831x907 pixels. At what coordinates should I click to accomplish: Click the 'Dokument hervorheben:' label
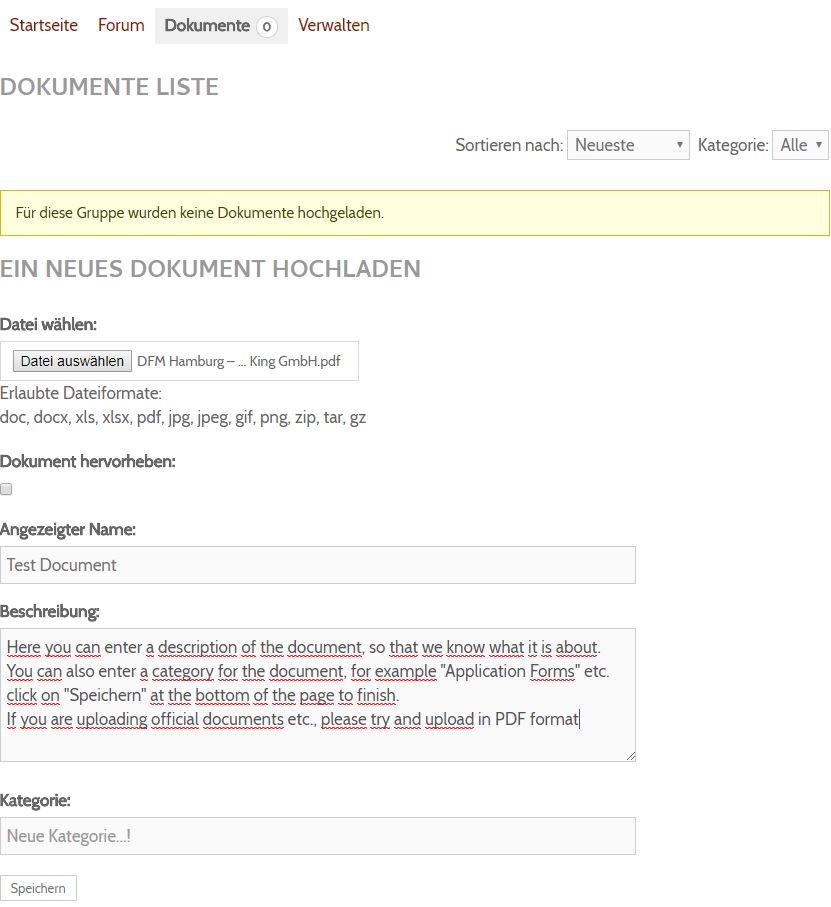(88, 462)
